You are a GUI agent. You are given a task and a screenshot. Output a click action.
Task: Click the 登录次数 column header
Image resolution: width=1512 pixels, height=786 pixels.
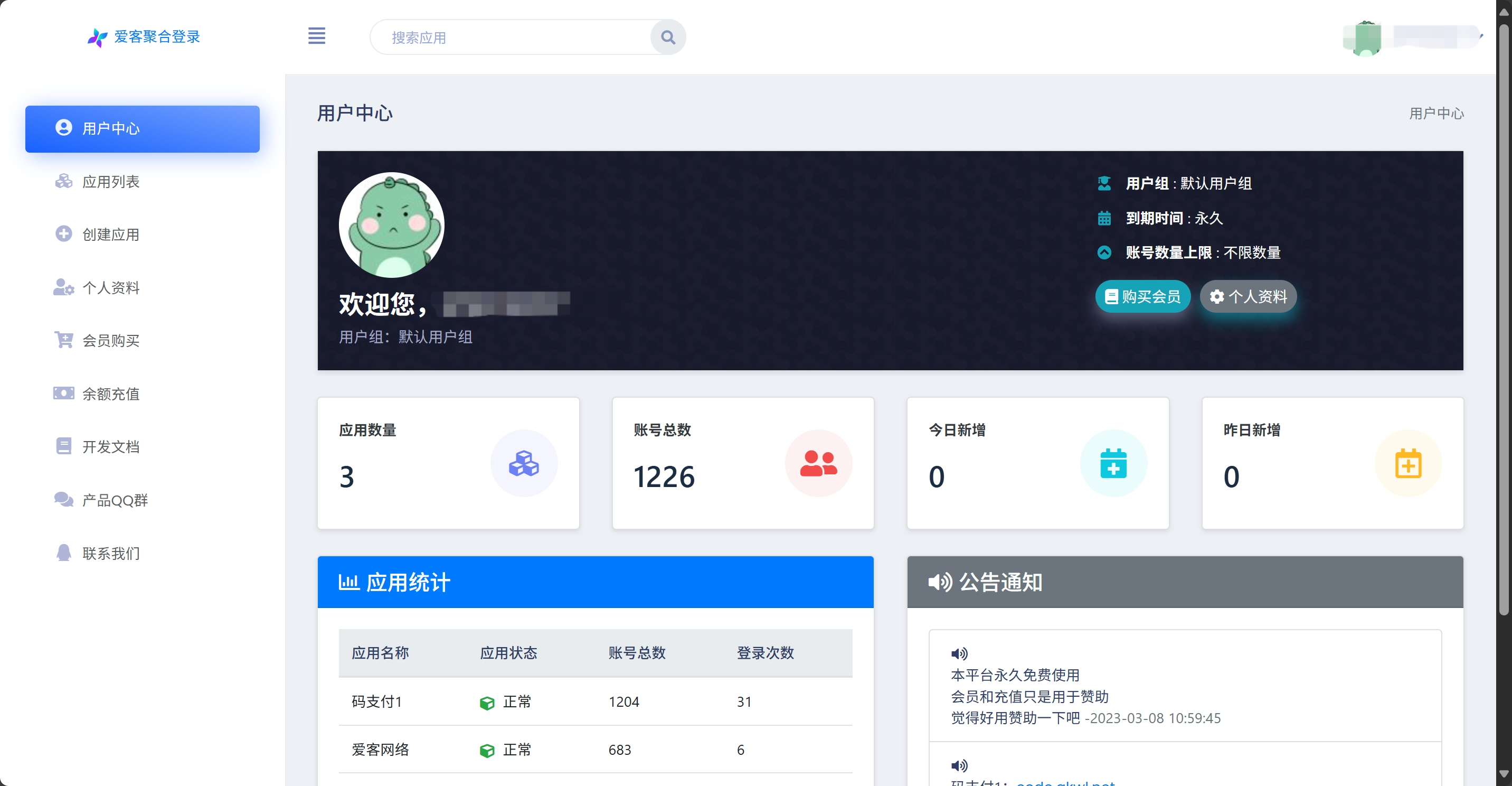coord(766,653)
